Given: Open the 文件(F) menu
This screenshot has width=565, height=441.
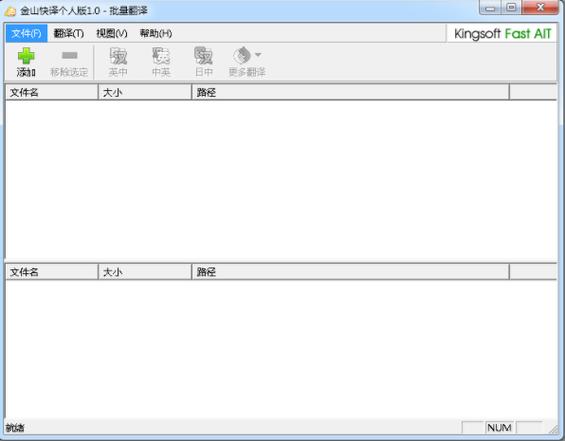Looking at the screenshot, I should [x=26, y=34].
